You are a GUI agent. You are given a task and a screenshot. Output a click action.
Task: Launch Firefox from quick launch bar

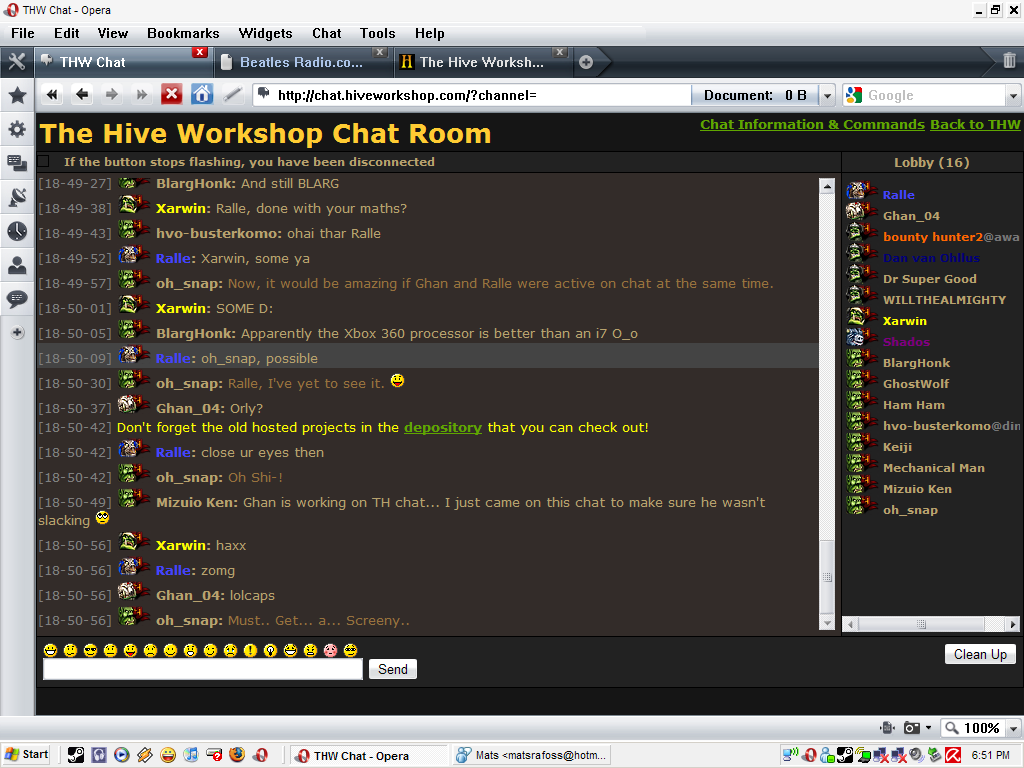(x=237, y=755)
